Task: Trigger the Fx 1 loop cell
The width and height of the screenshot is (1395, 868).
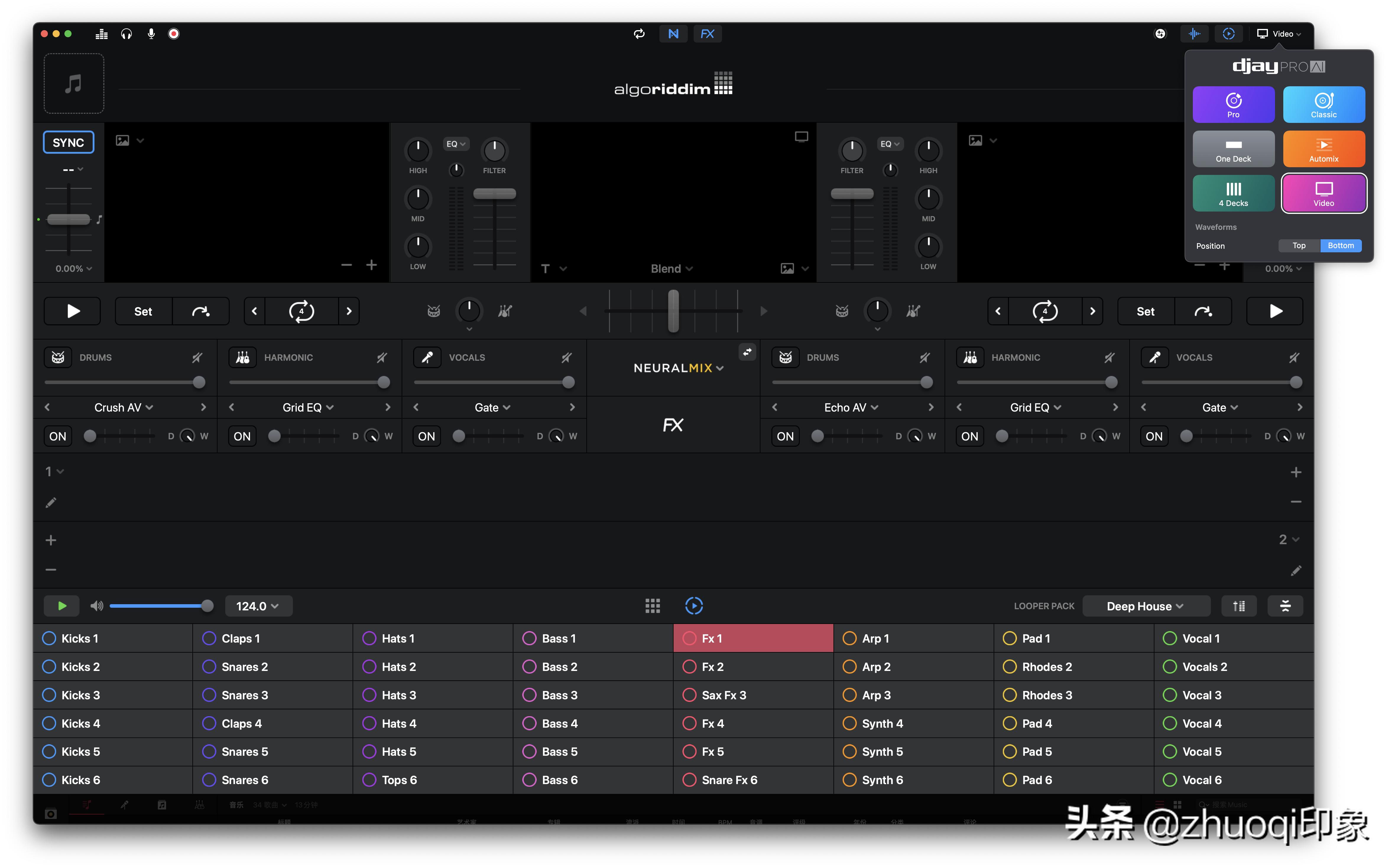Action: (752, 638)
